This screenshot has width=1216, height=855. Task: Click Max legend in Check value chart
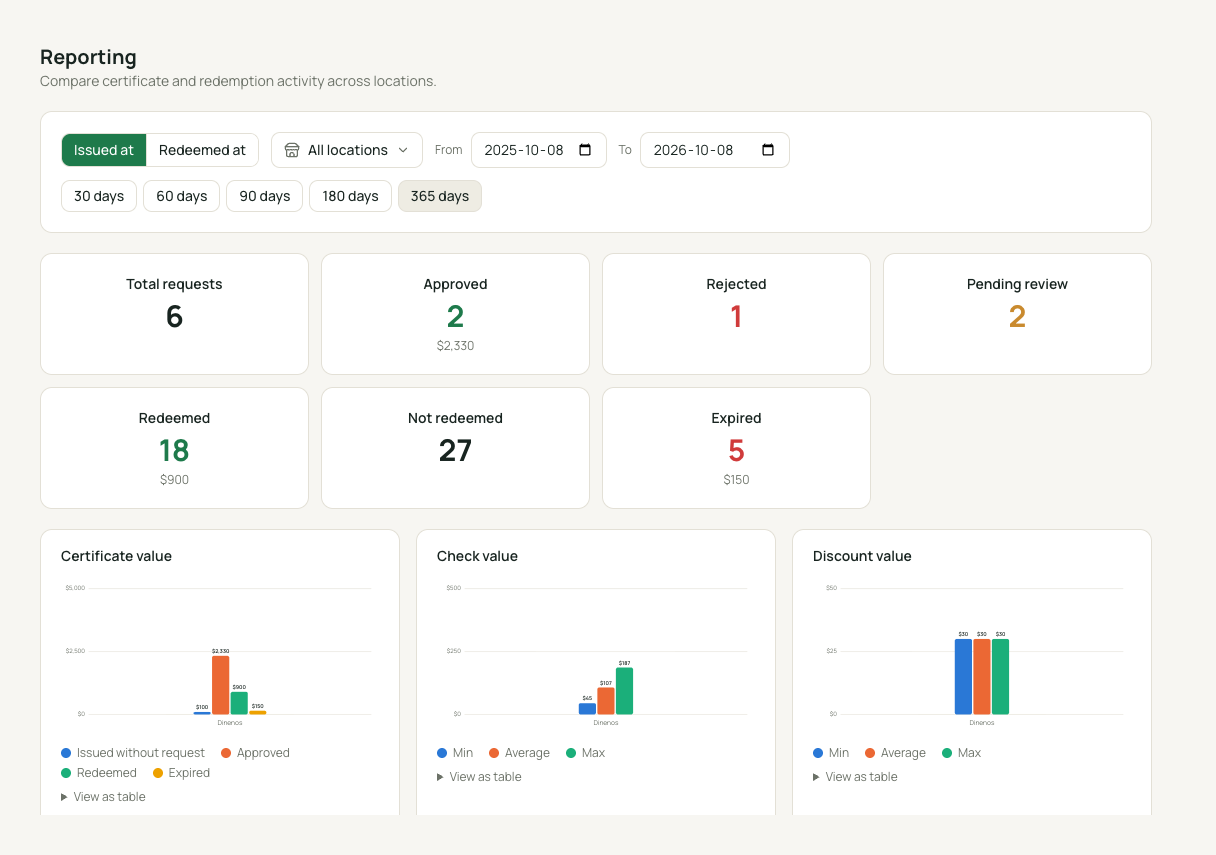[585, 753]
